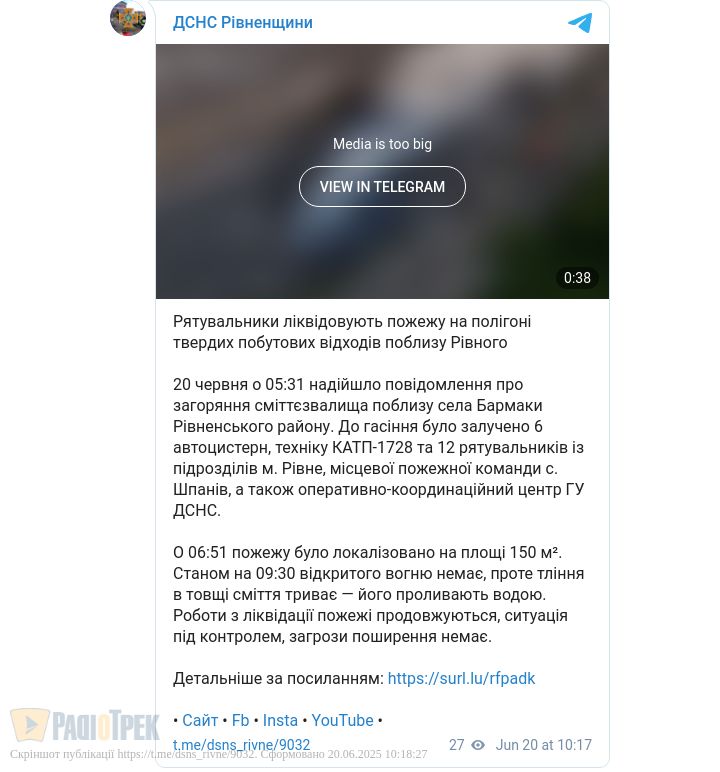Open the Insta link
The height and width of the screenshot is (772, 720).
click(280, 720)
